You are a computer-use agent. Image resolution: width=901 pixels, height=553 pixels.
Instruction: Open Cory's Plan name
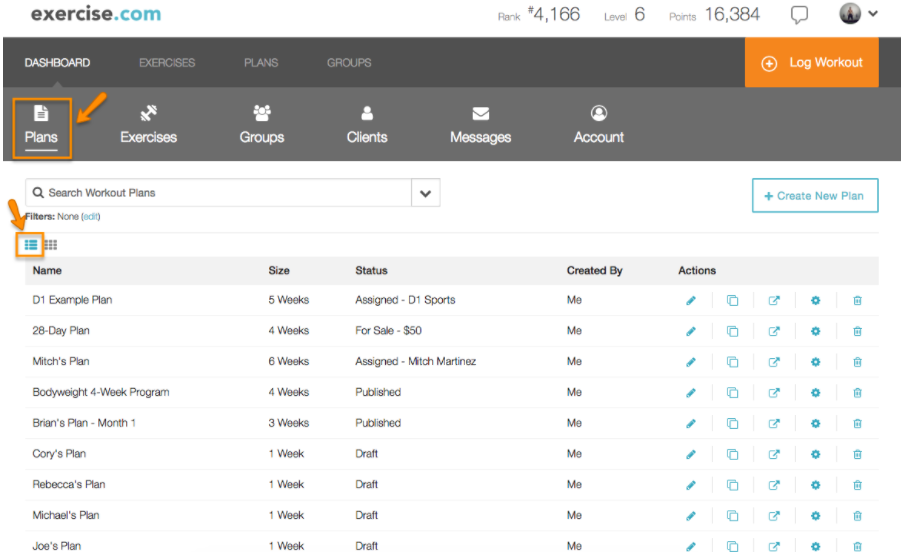coord(59,454)
